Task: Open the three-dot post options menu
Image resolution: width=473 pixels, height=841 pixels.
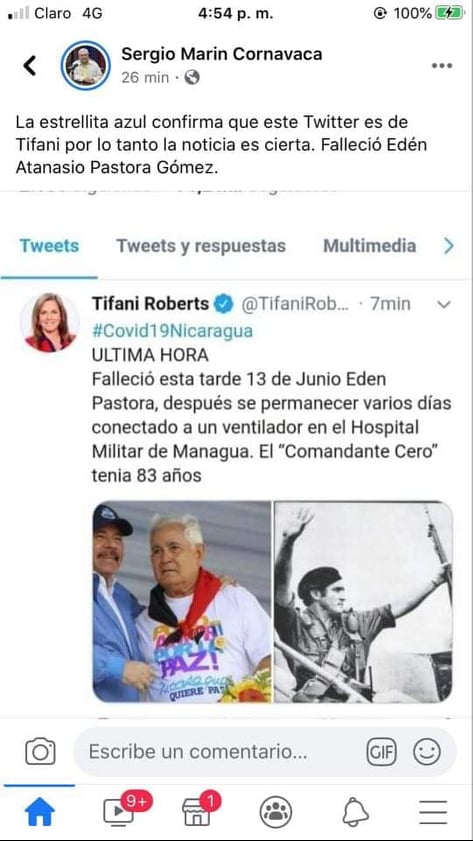Action: coord(442,65)
